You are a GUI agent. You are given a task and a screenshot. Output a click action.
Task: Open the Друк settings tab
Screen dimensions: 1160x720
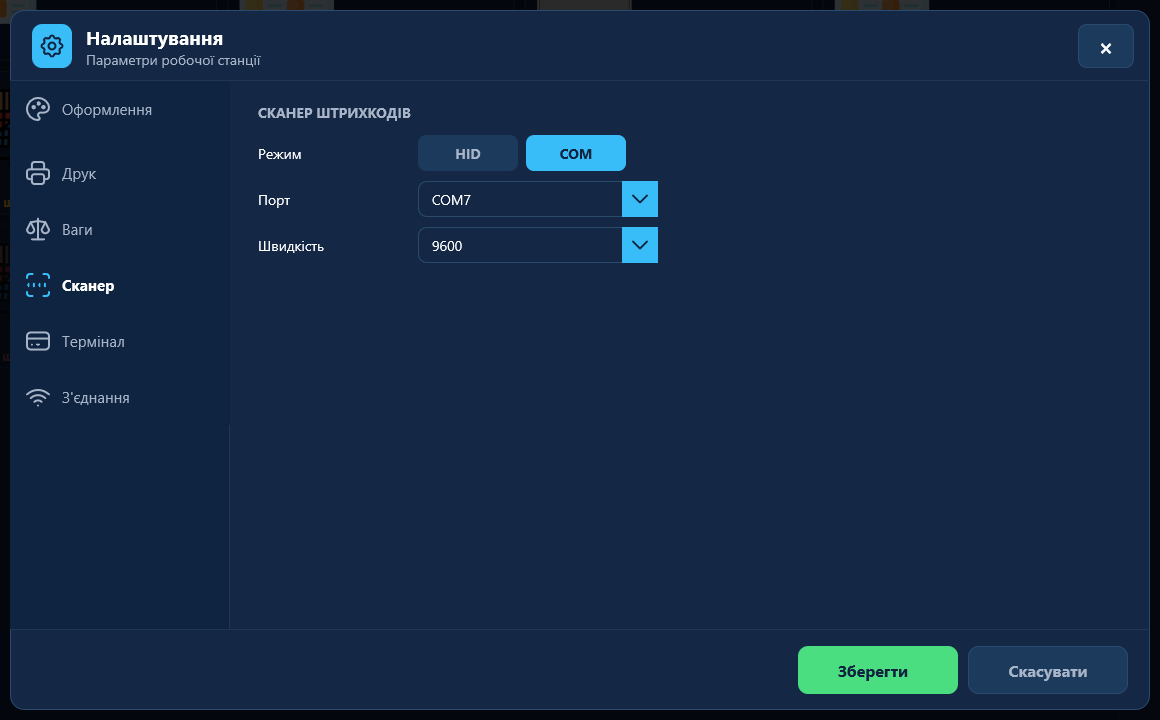[120, 173]
